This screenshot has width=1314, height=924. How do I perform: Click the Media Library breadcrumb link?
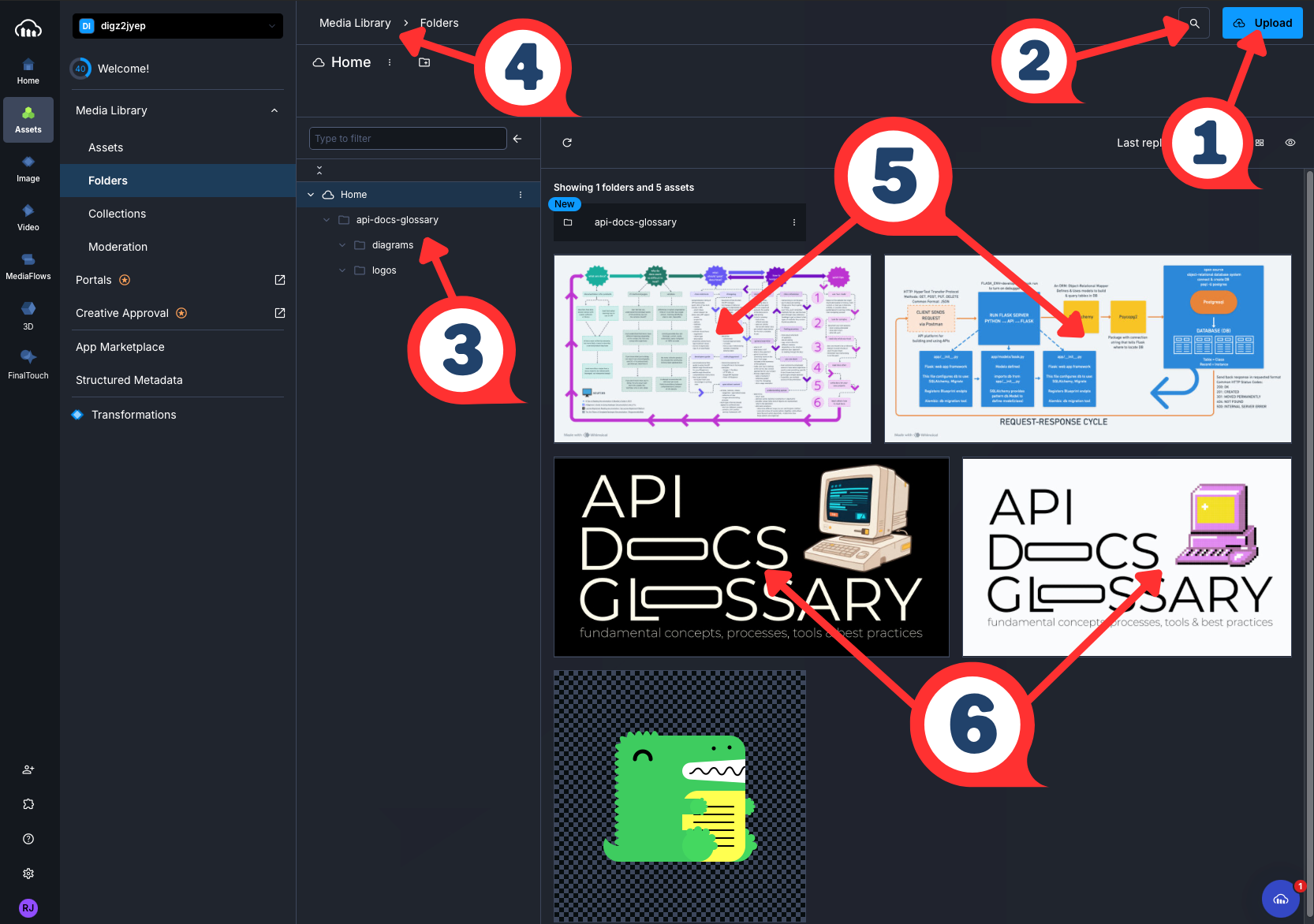pos(355,23)
